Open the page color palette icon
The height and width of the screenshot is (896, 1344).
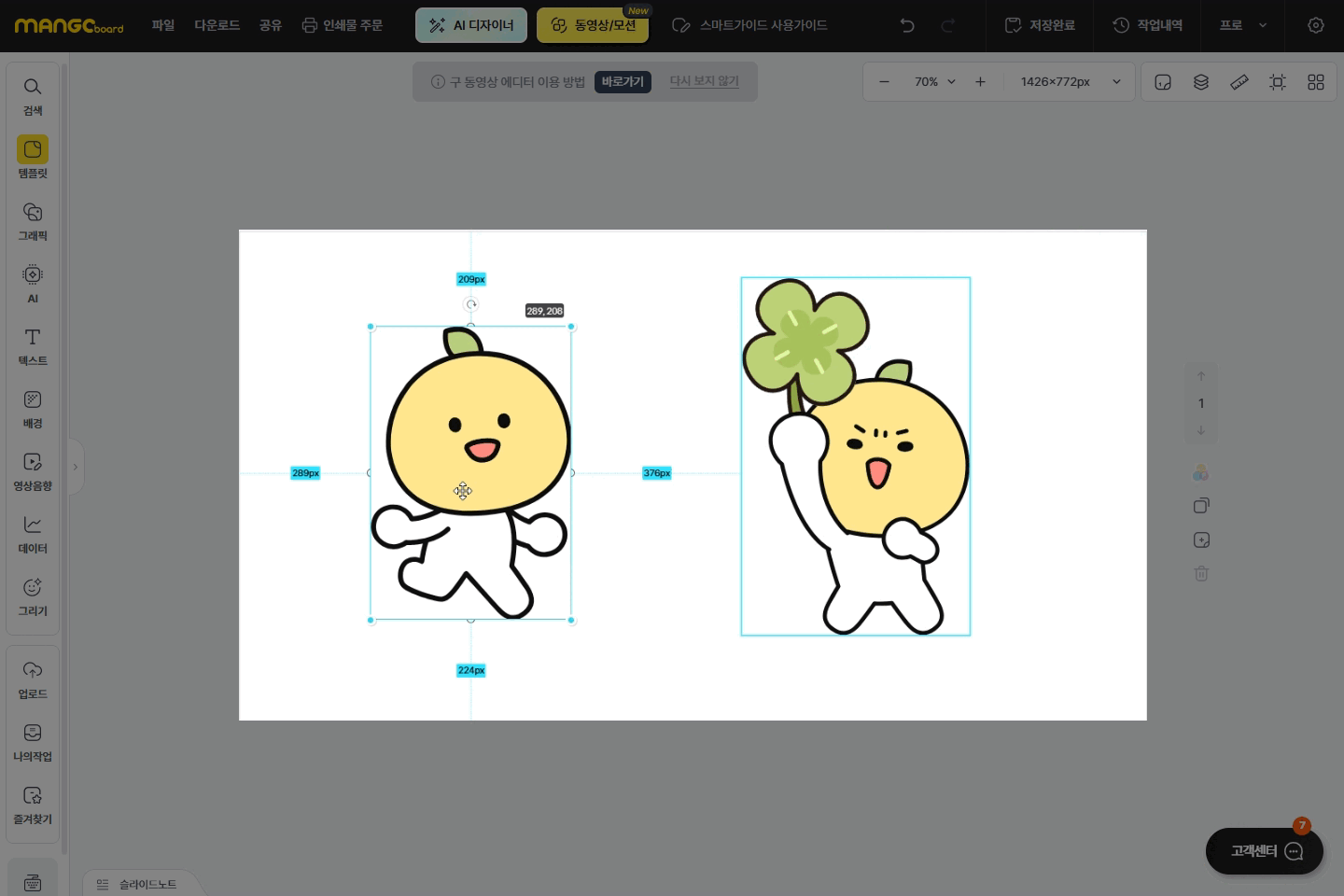click(x=1201, y=473)
